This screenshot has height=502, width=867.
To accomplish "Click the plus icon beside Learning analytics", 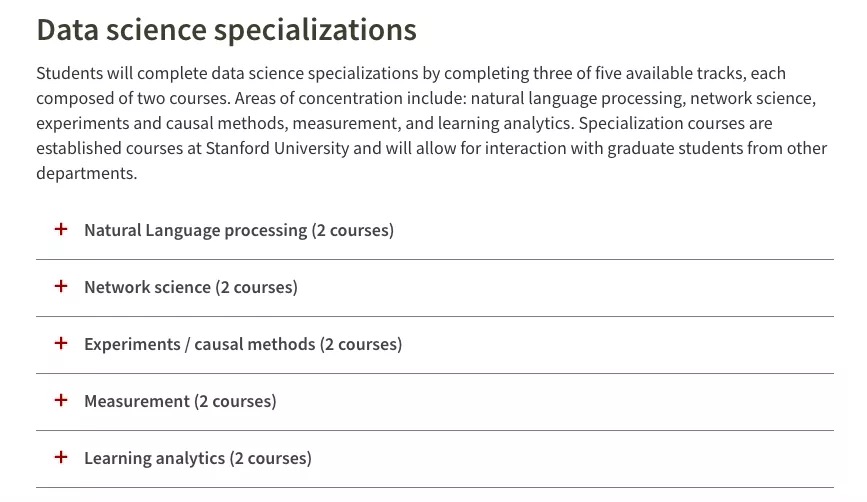I will tap(61, 457).
